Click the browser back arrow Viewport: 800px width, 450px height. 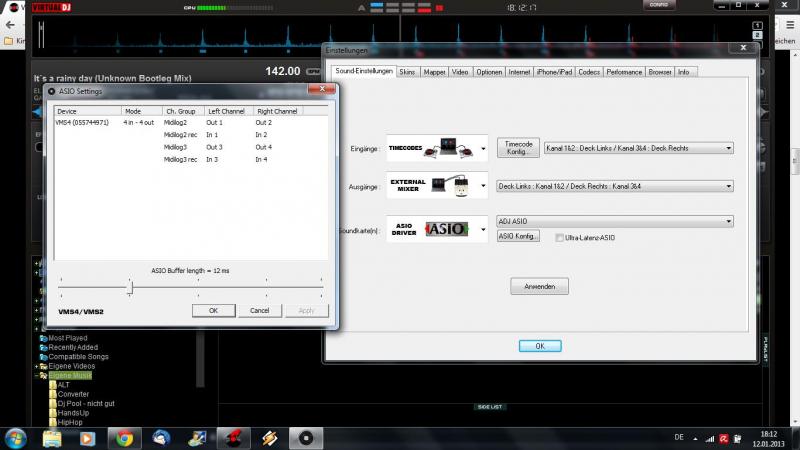click(10, 24)
